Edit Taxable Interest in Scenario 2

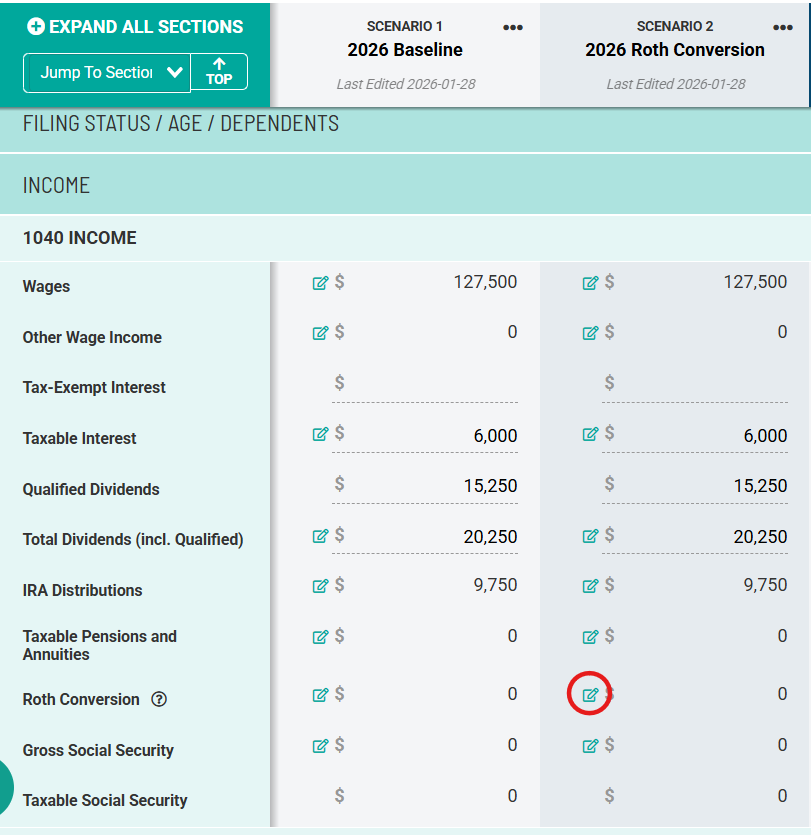tap(590, 434)
